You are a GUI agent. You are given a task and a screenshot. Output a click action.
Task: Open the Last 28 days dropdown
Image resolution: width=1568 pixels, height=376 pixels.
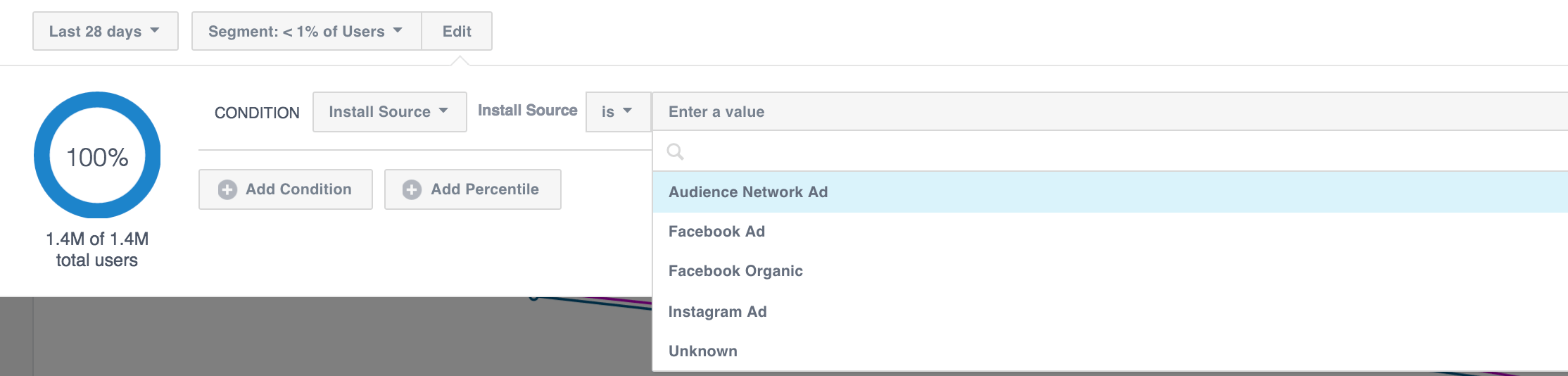pos(105,31)
